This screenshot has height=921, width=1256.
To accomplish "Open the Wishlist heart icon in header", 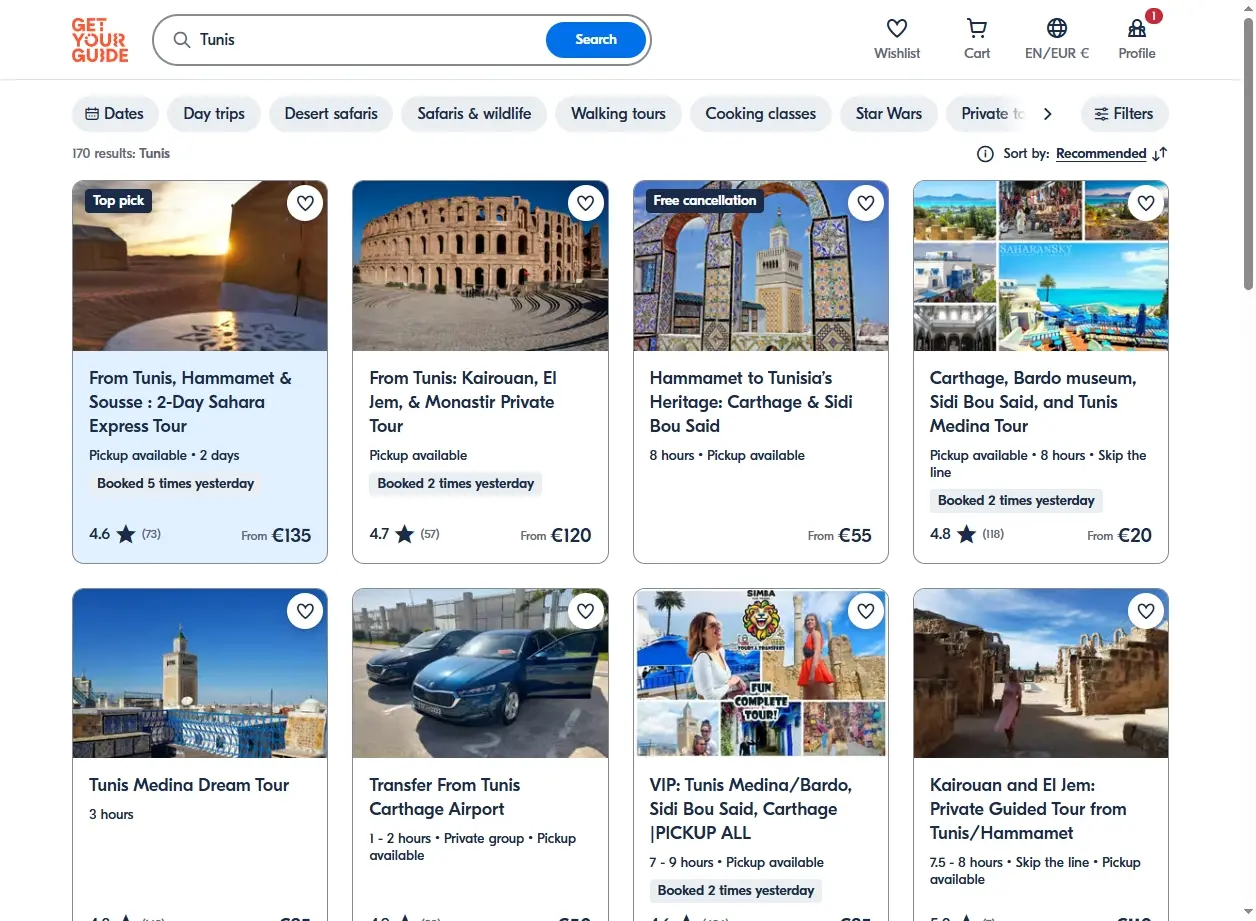I will 897,28.
